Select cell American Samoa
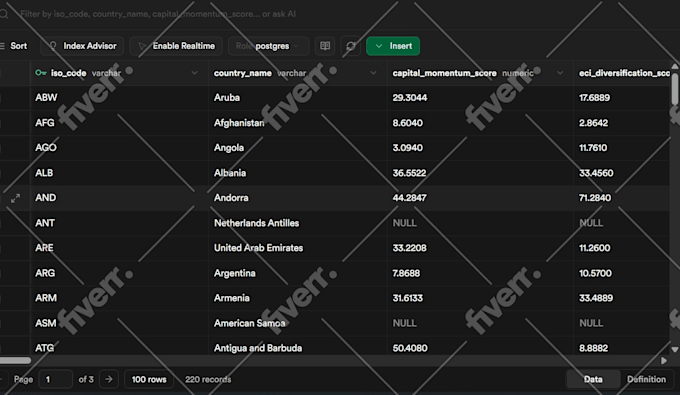 coord(298,323)
